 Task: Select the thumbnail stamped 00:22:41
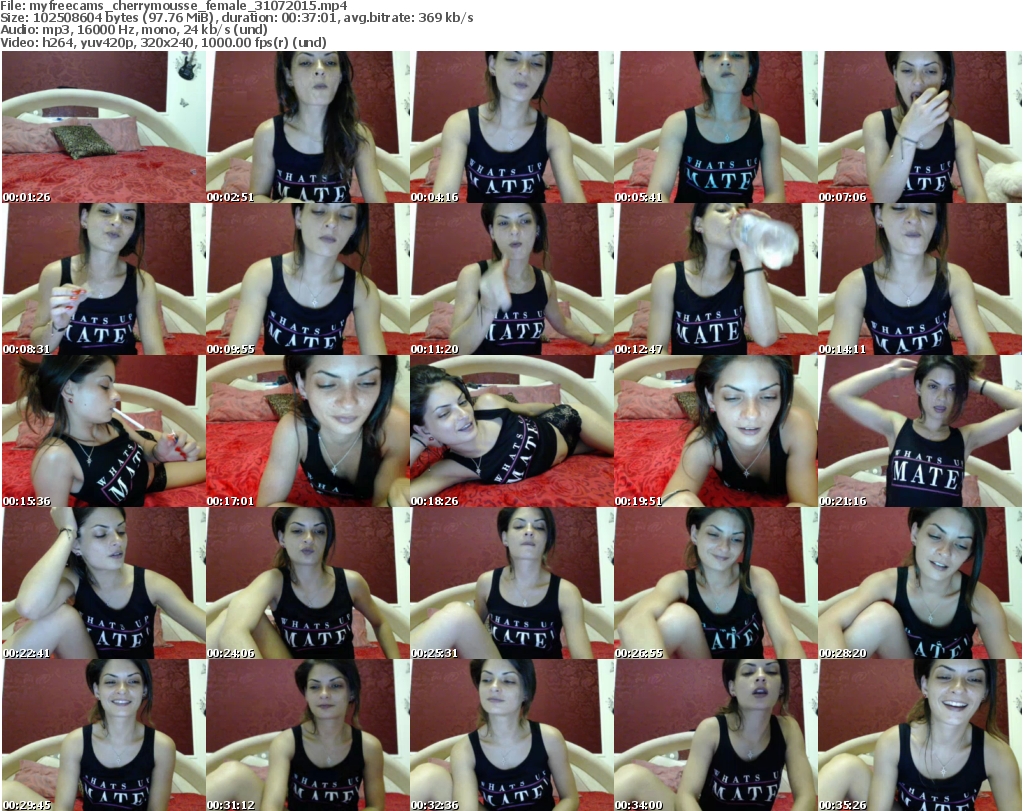(x=104, y=583)
